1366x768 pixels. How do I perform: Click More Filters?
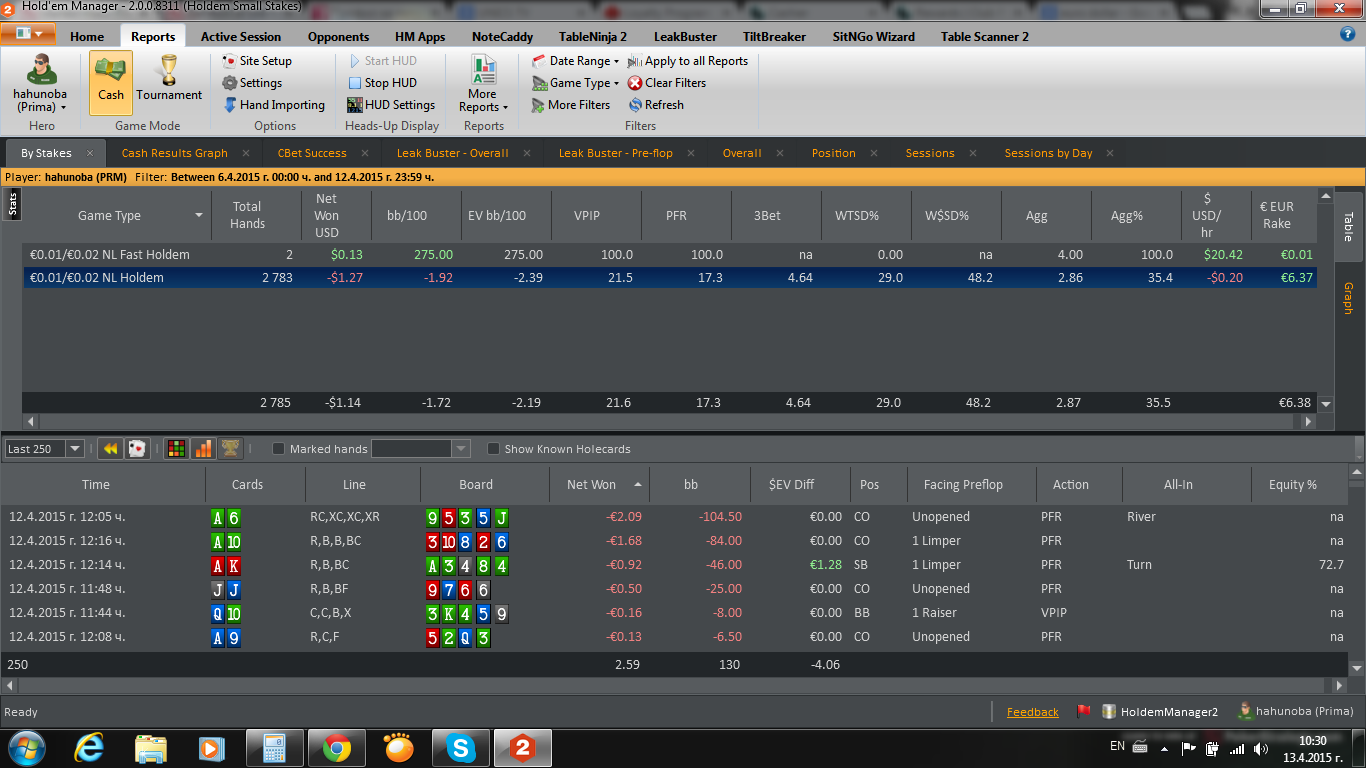[x=570, y=105]
